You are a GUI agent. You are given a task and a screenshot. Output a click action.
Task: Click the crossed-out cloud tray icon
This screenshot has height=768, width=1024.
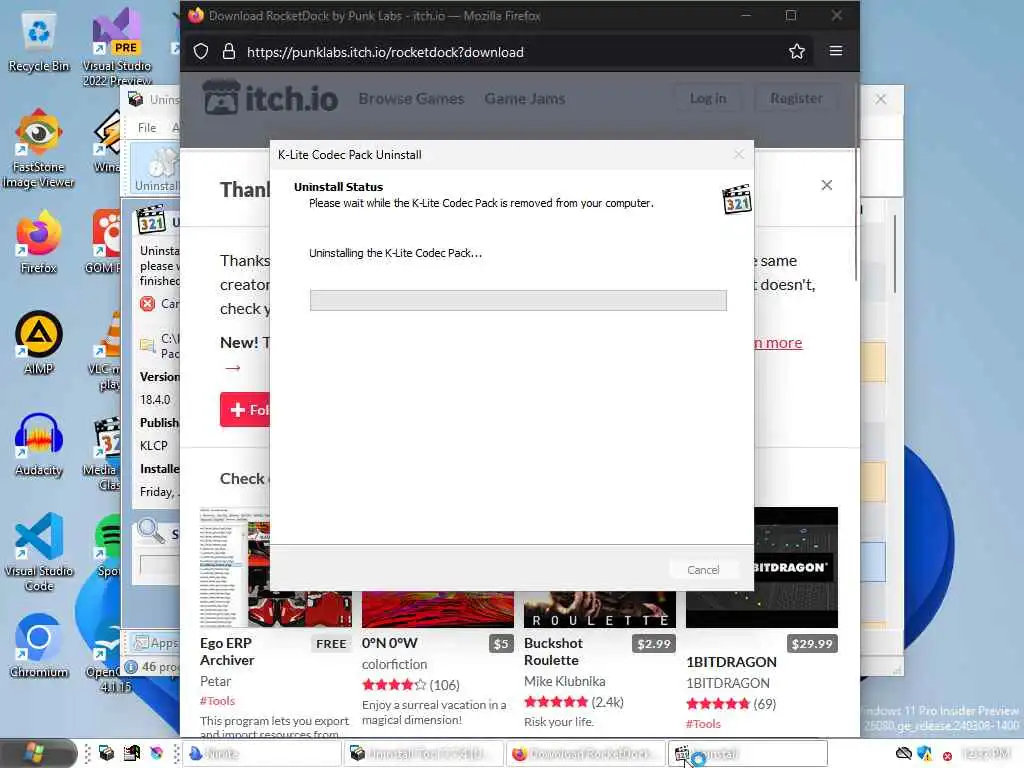pyautogui.click(x=903, y=754)
